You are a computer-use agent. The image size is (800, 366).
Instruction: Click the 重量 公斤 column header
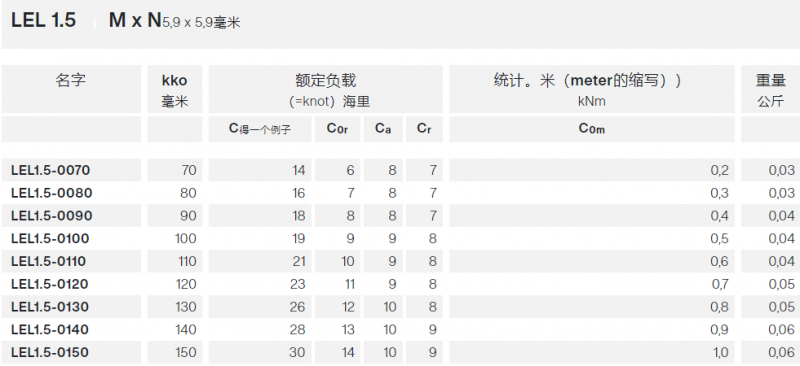[x=770, y=90]
